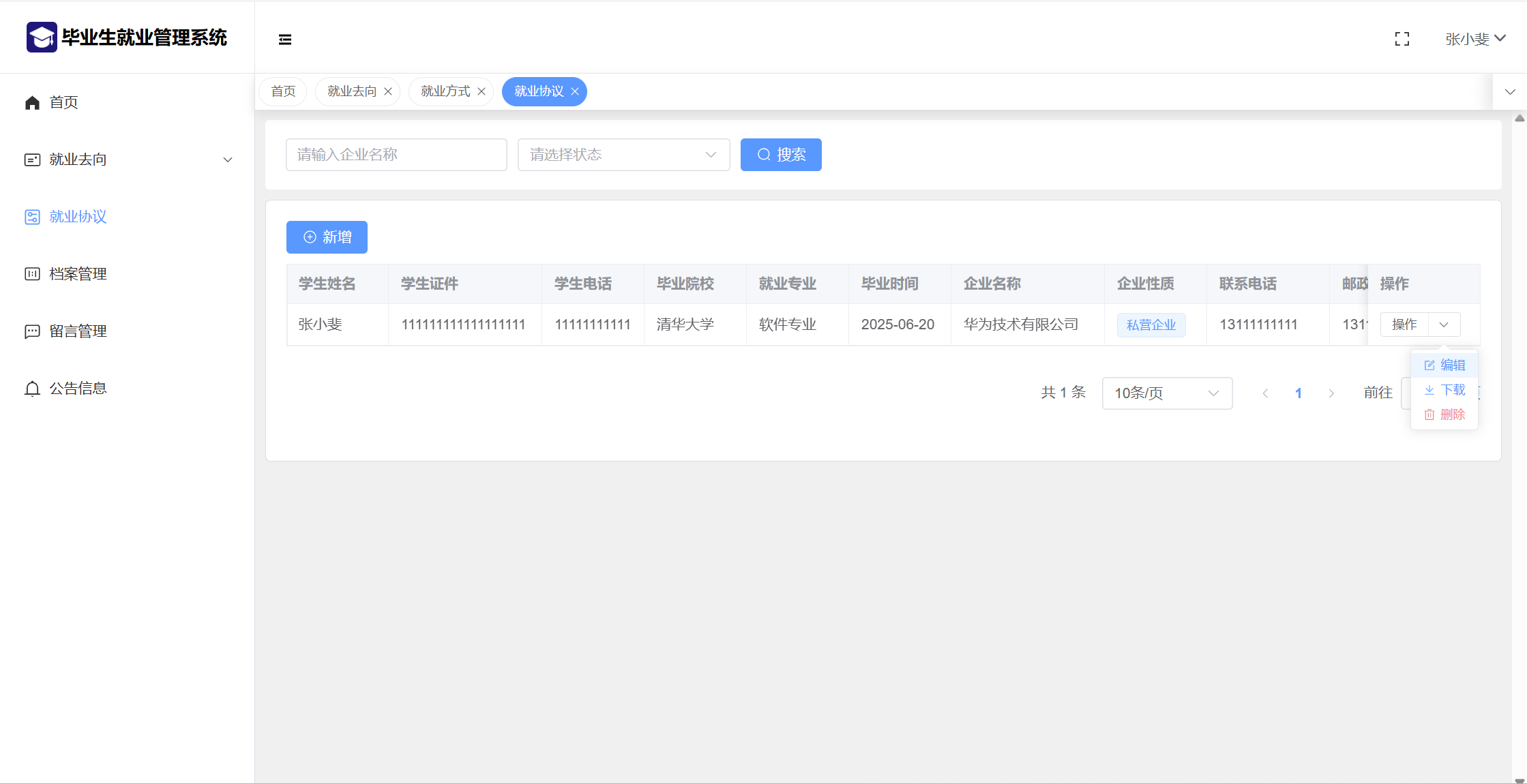Click the 搜索 button

pyautogui.click(x=781, y=155)
